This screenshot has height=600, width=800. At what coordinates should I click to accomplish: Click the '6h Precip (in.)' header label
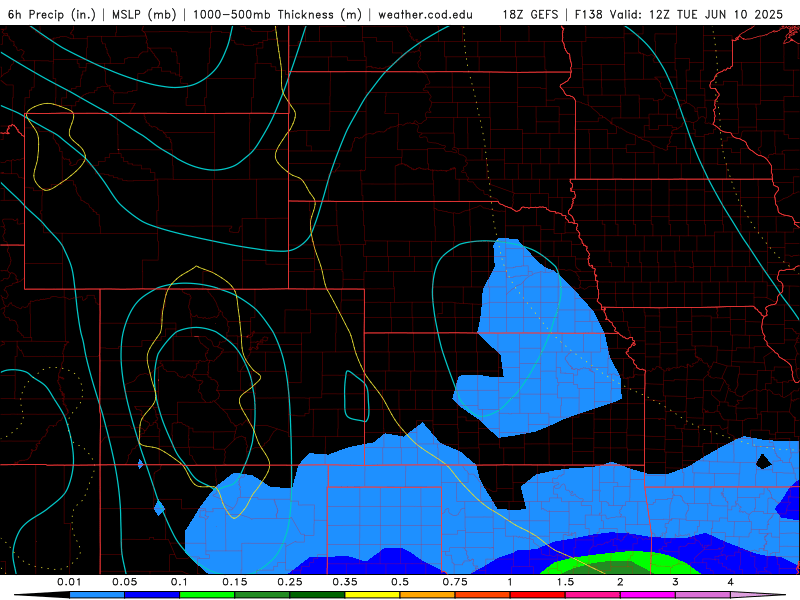[52, 14]
